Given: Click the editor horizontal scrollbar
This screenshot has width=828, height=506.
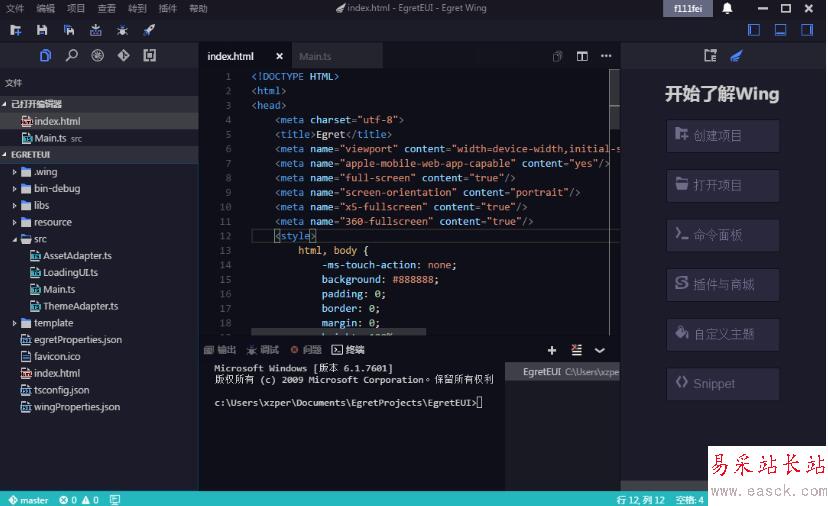Looking at the screenshot, I should [338, 332].
